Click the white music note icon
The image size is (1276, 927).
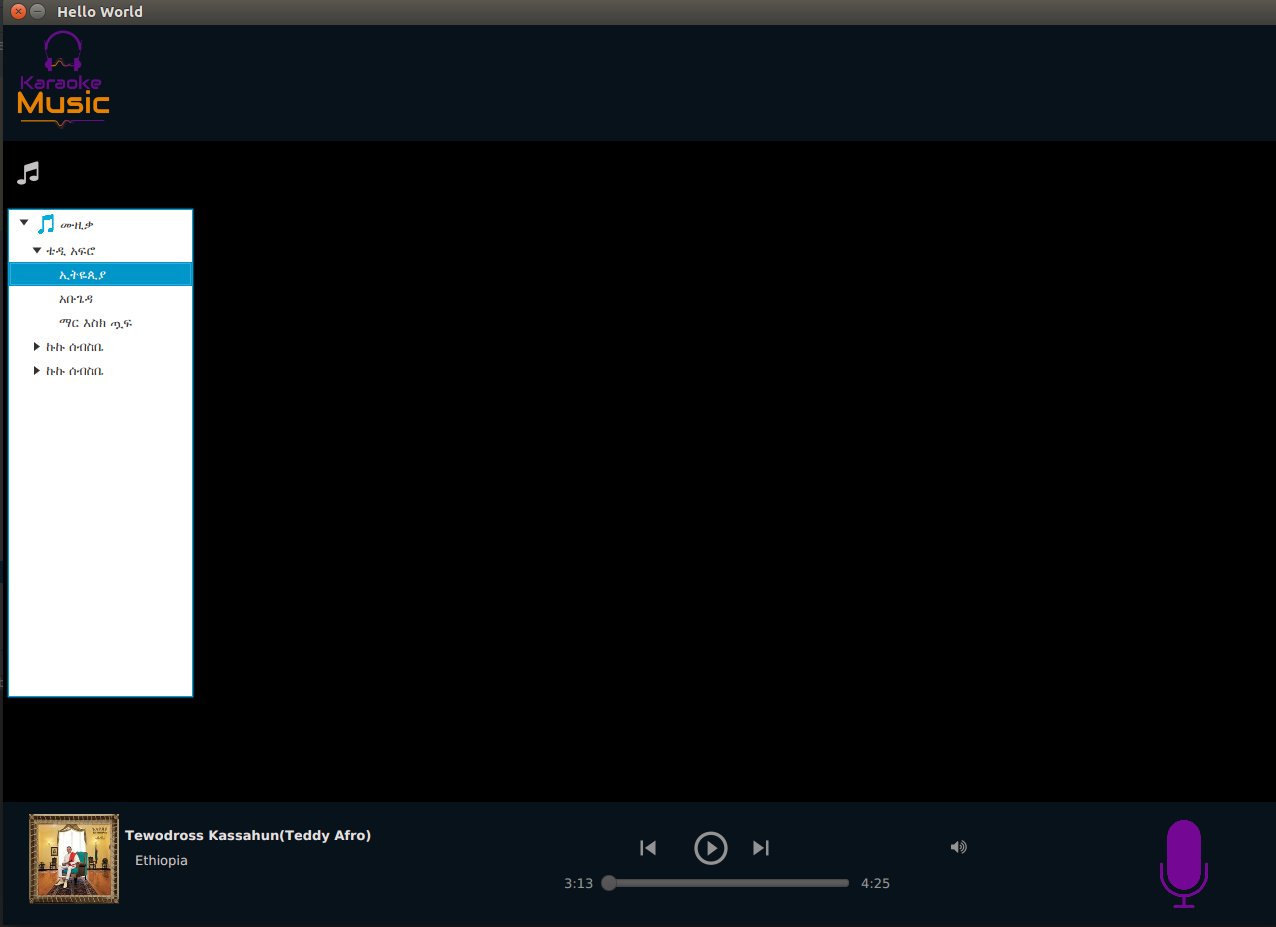[x=28, y=173]
